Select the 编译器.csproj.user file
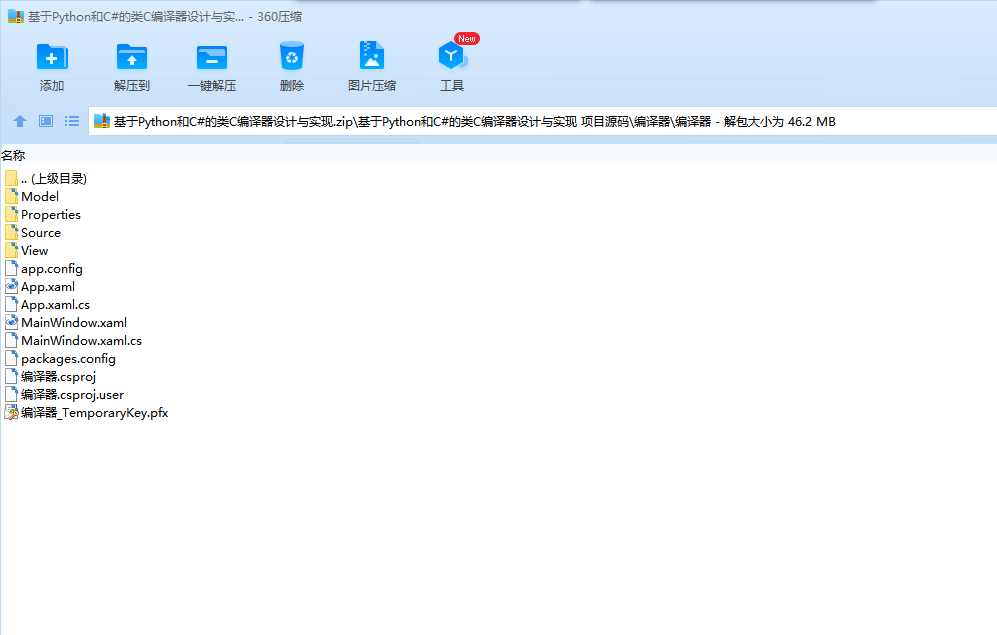Screen dimensions: 997x635 point(64,395)
